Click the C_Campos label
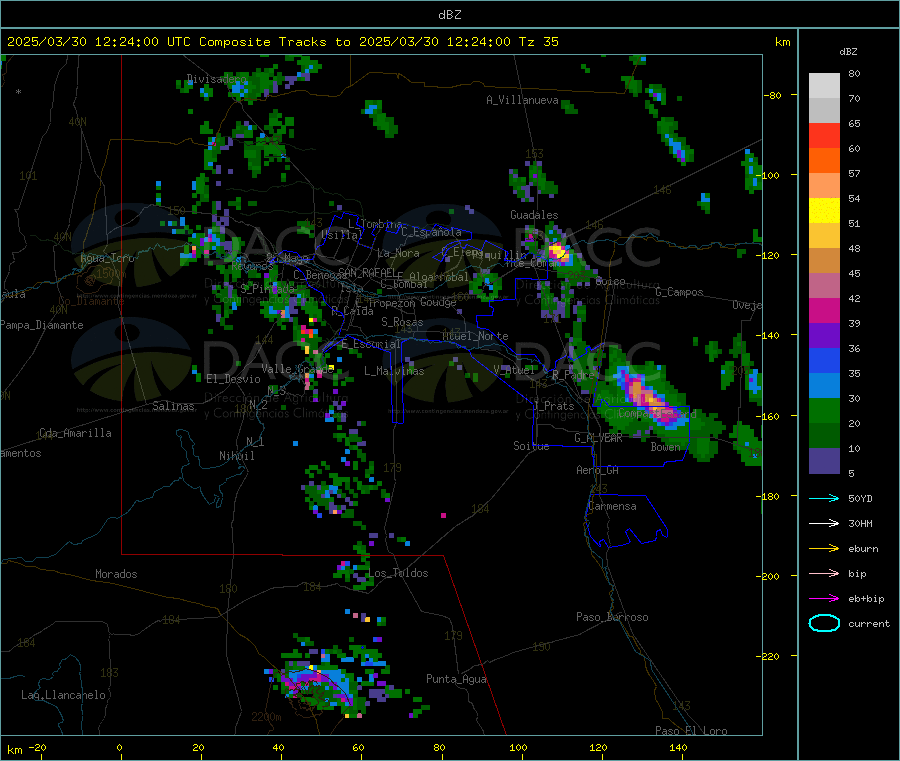 tap(679, 292)
